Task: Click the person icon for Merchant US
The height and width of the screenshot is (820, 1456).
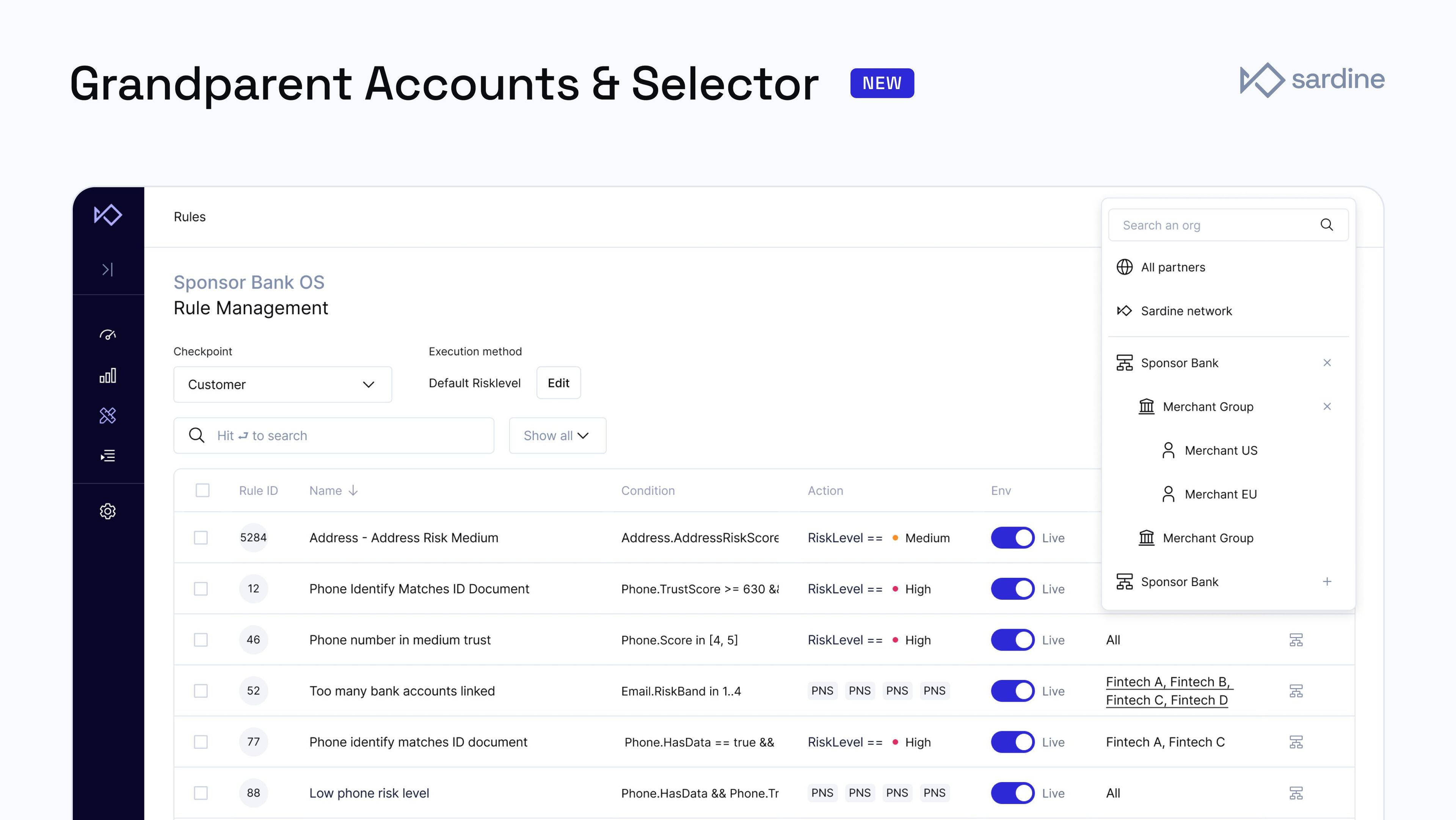Action: coord(1168,450)
